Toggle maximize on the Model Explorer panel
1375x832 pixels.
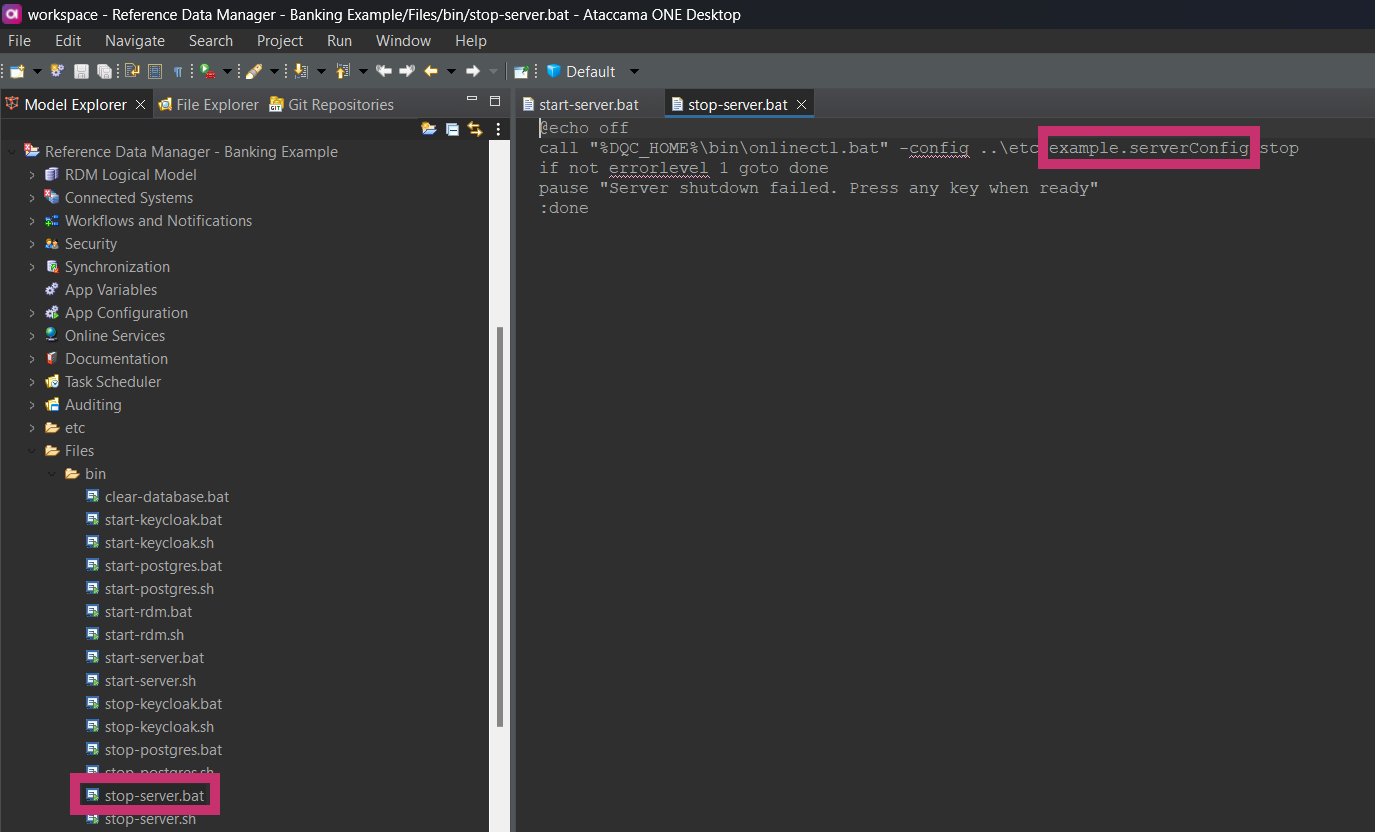(495, 100)
